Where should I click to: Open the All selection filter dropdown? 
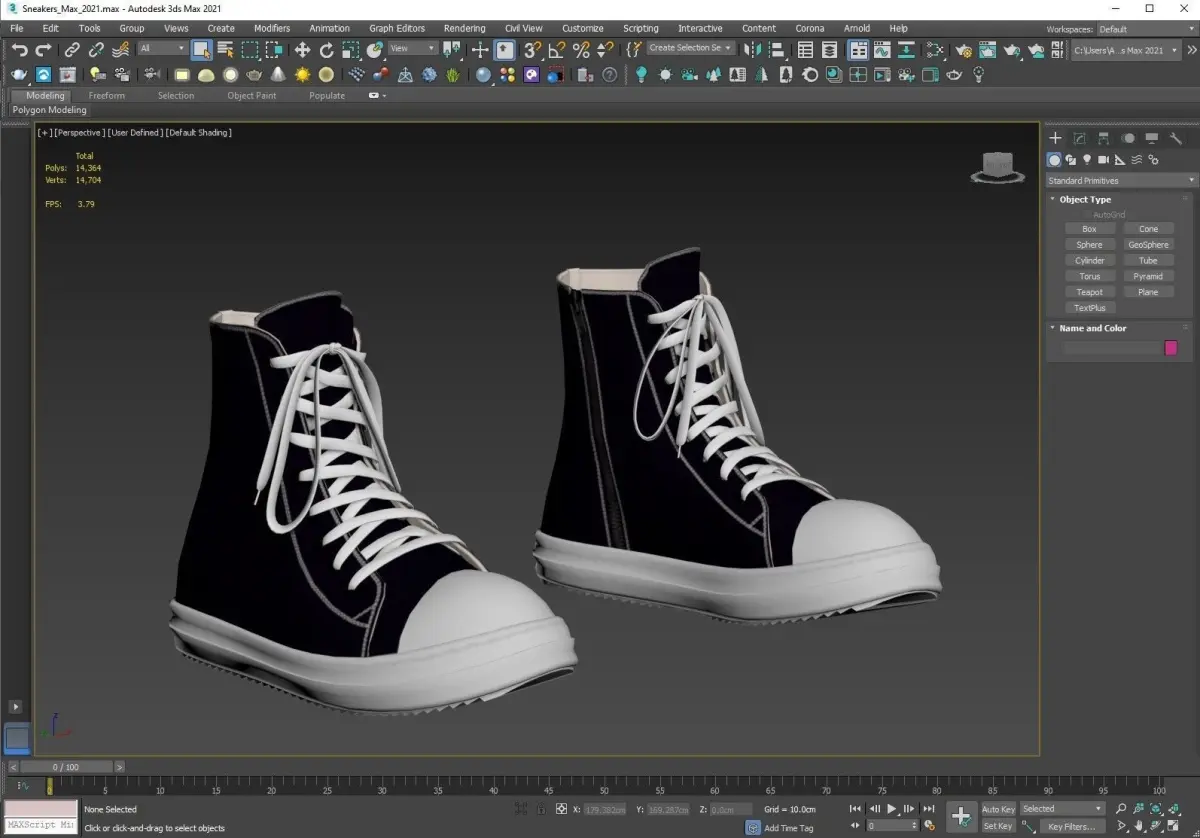(162, 48)
